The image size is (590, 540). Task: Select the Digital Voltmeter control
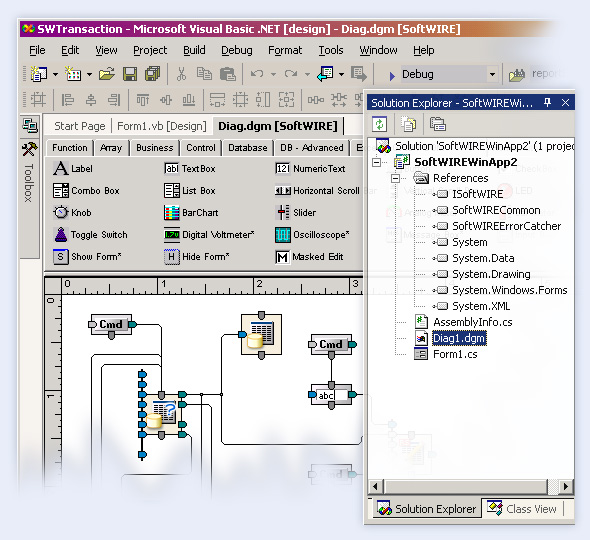coord(209,235)
